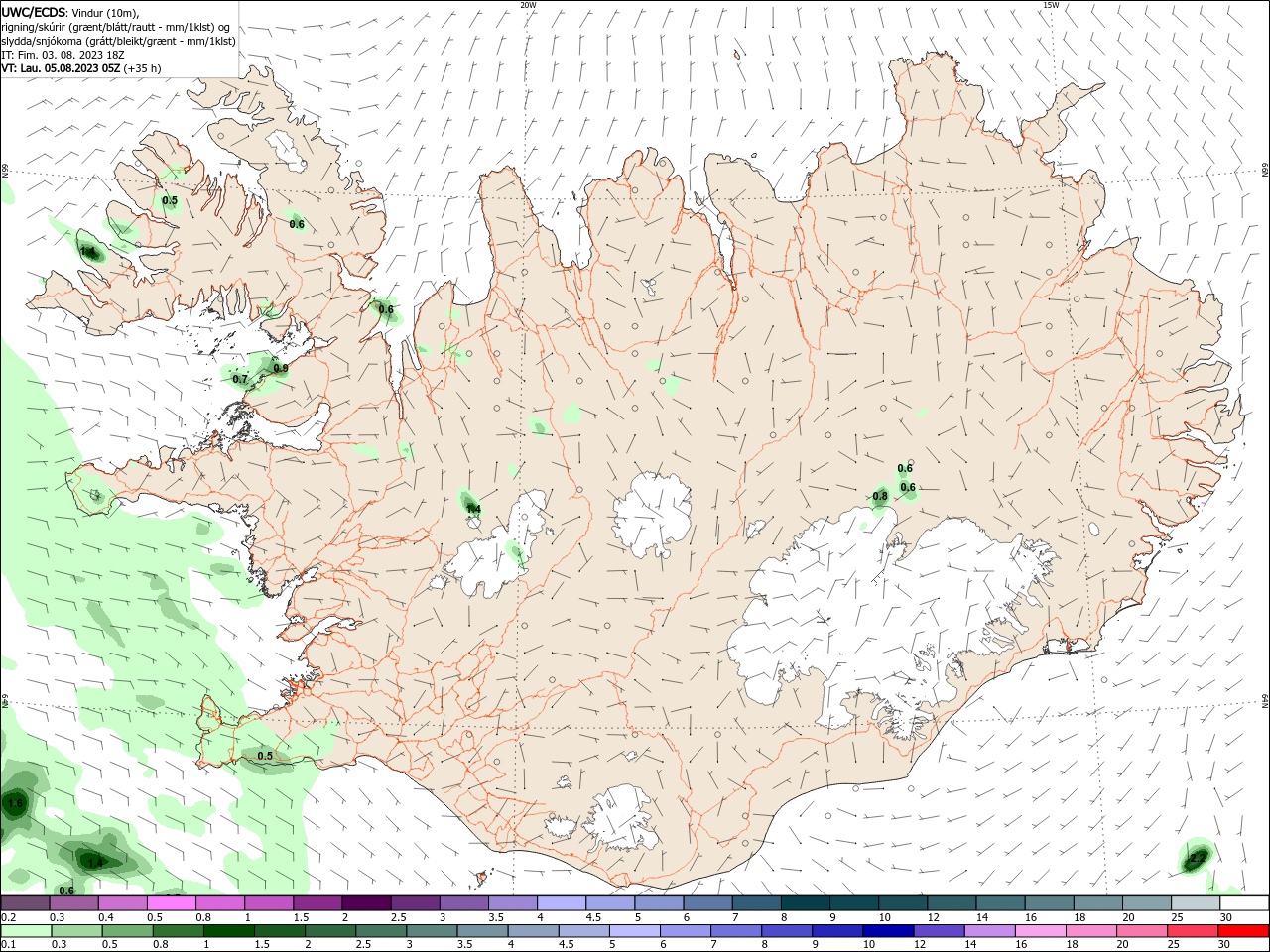Click the "(+35 h)" forecast offset text
This screenshot has height=952, width=1270.
coord(143,68)
